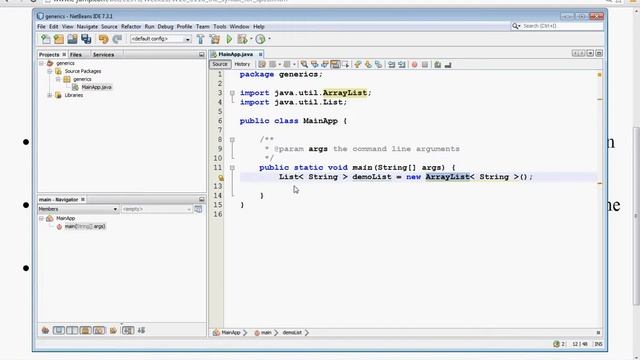Toggle the Show Inner Classes filter in Navigator
The image size is (640, 360).
coord(99,330)
